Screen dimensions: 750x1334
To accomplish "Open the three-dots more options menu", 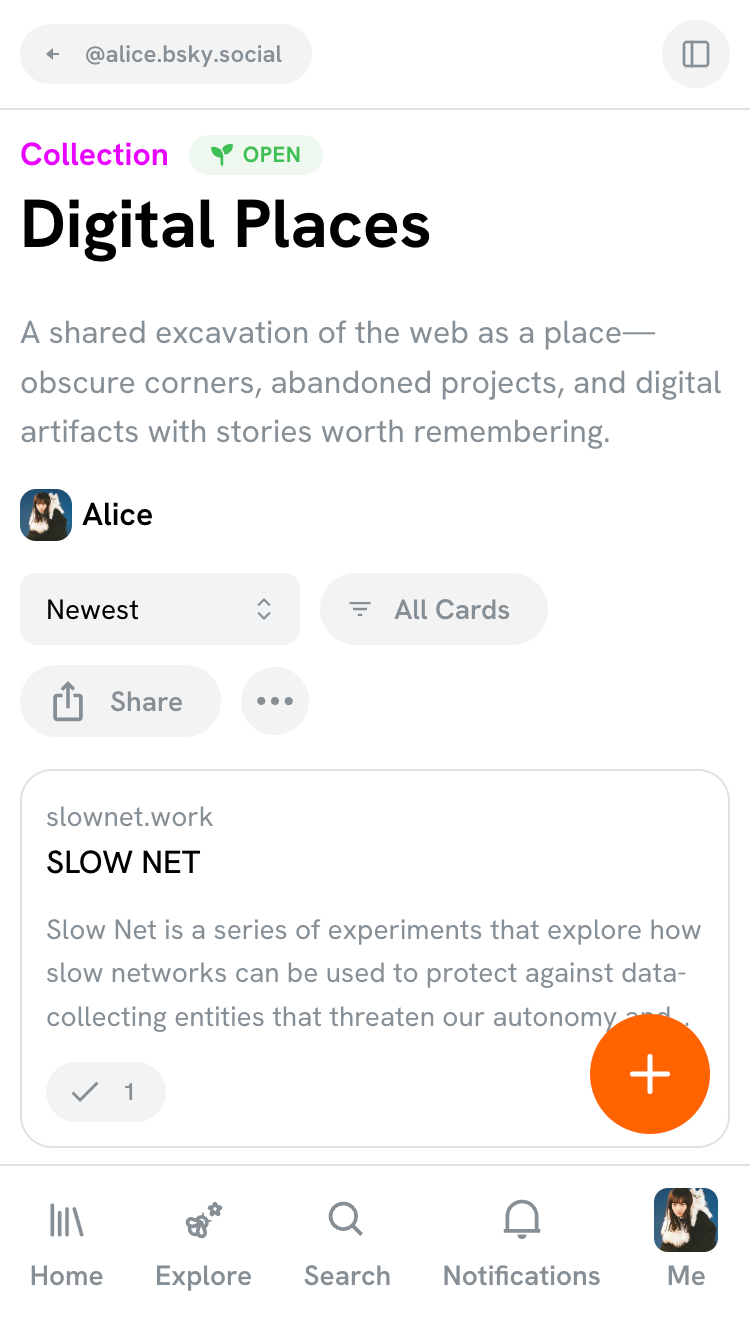I will click(x=275, y=701).
